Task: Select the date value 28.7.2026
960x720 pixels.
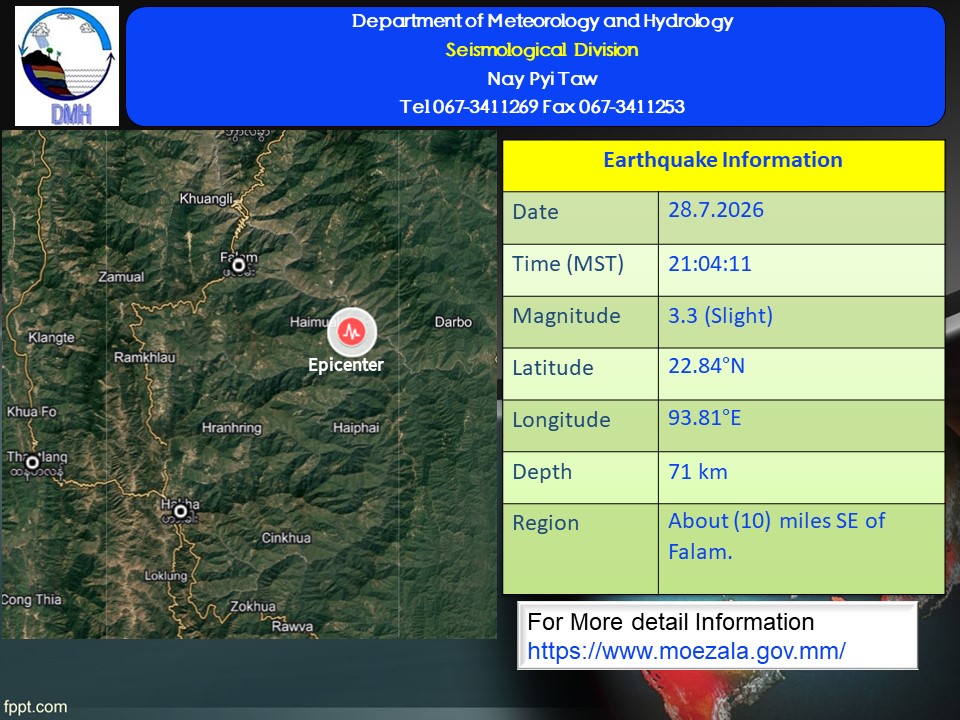Action: 716,210
